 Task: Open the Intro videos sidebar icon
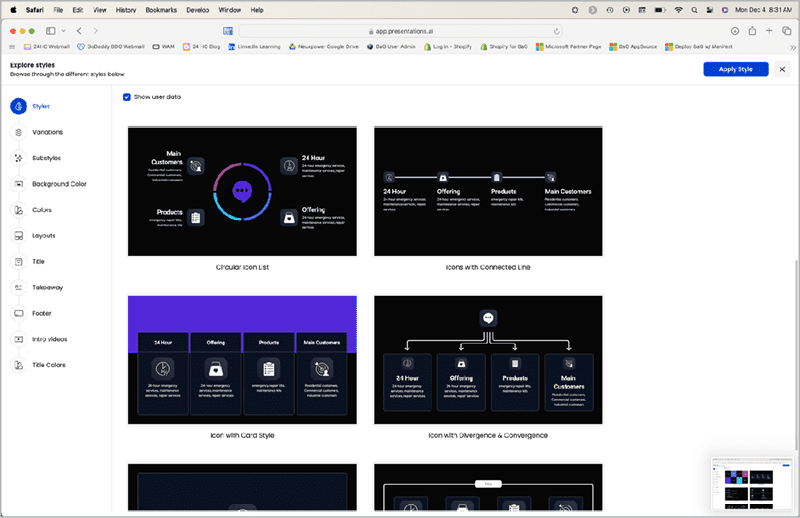pyautogui.click(x=18, y=339)
